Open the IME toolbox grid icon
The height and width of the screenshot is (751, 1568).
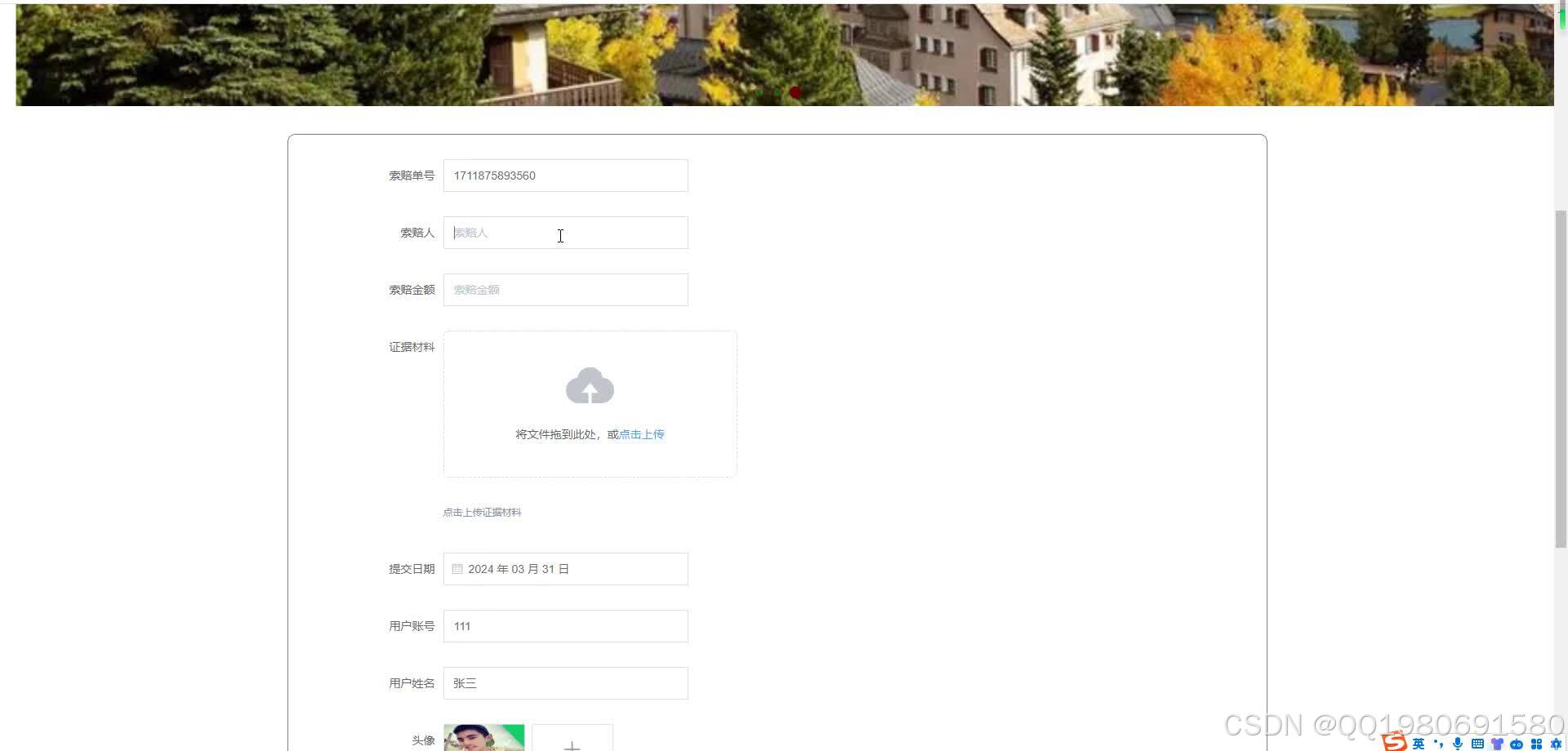1536,744
